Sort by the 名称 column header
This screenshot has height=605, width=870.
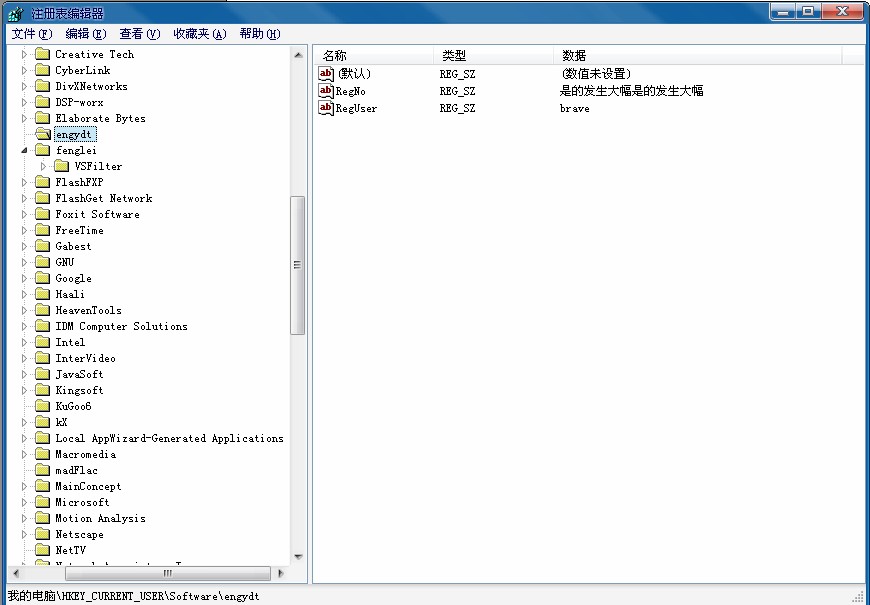pyautogui.click(x=373, y=55)
